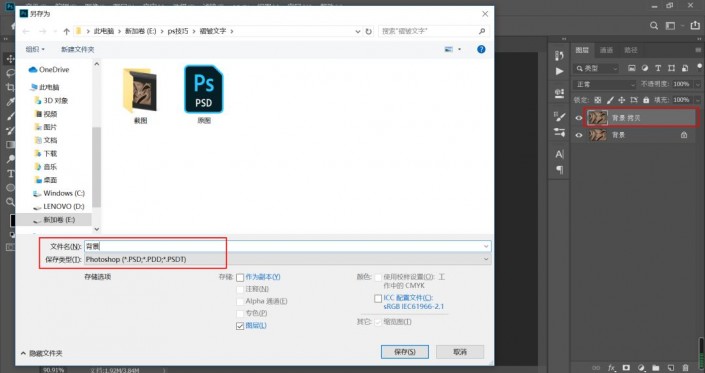
Task: Toggle the 注释 checkbox
Action: coord(240,289)
